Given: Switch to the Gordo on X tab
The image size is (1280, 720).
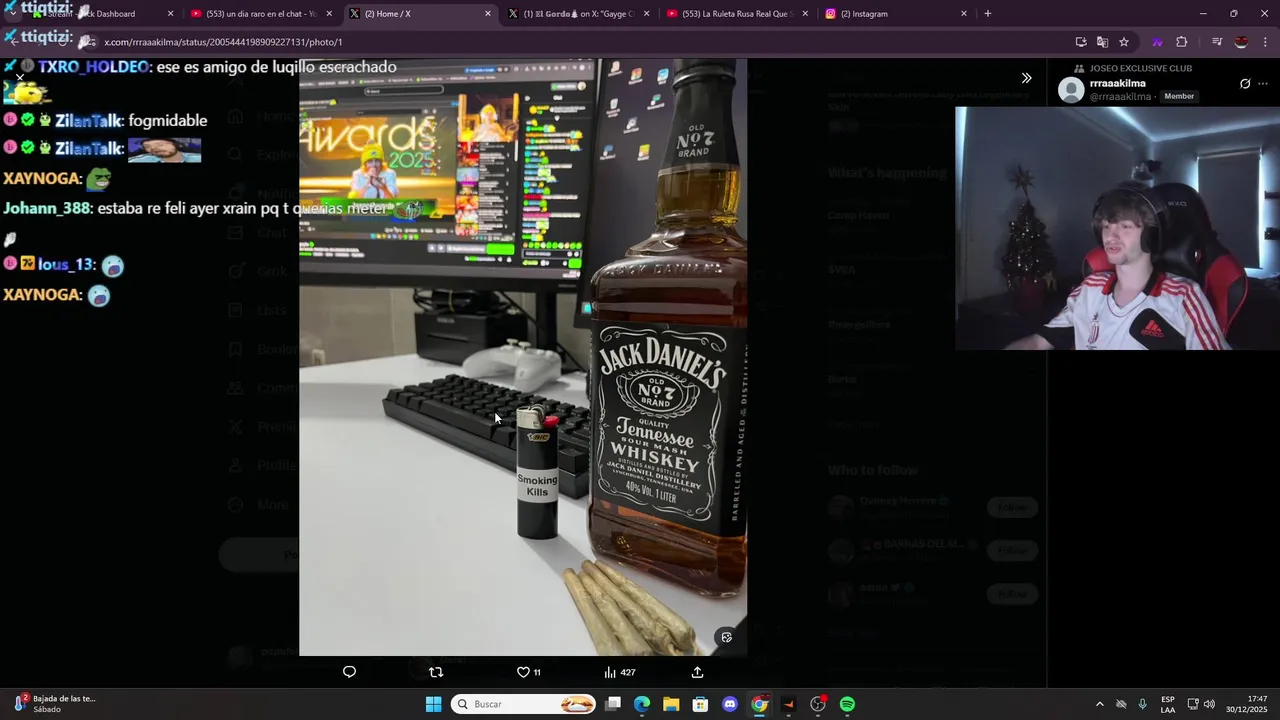Looking at the screenshot, I should [x=578, y=14].
